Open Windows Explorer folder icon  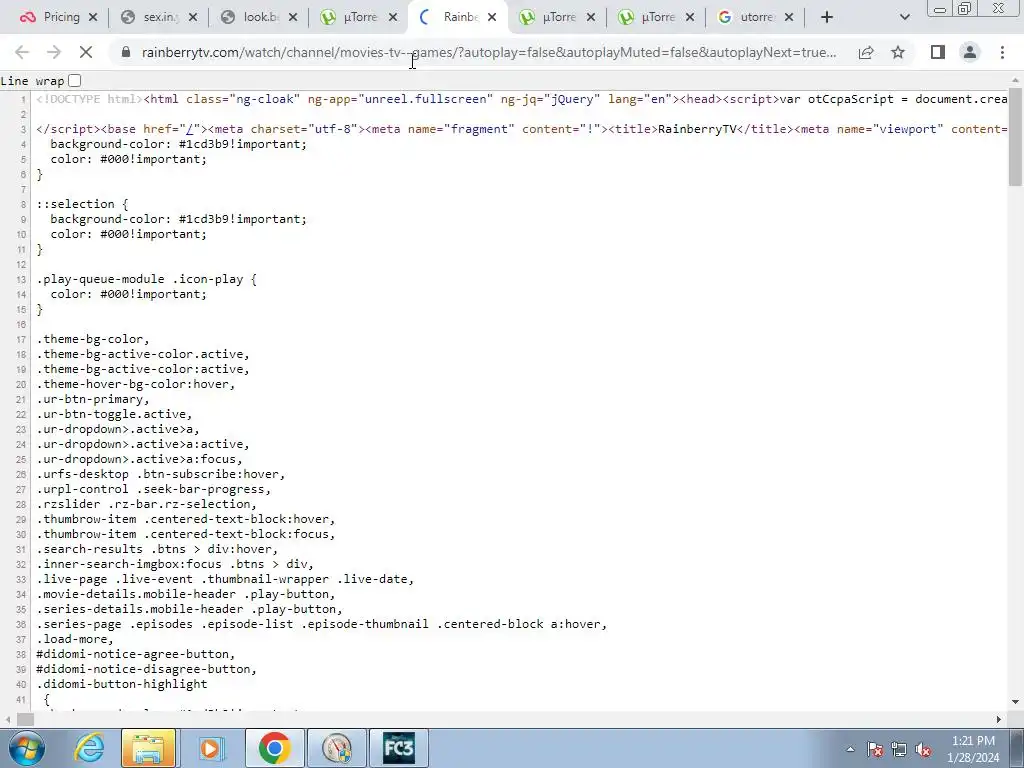click(149, 748)
